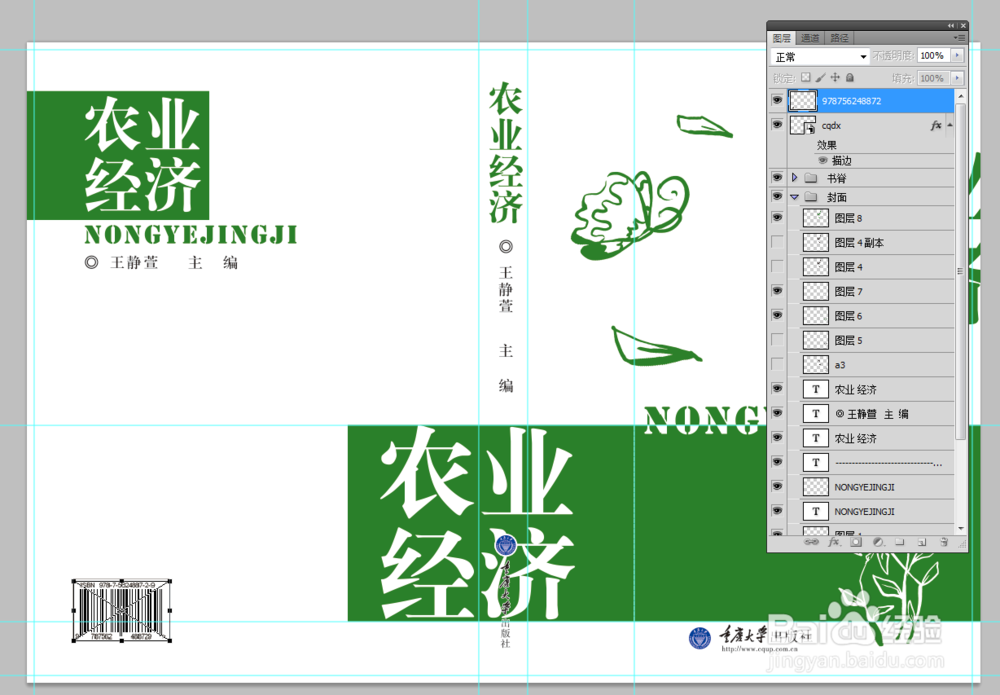This screenshot has width=1000, height=695.
Task: Click the T thumbnail of the dashed-line text layer
Action: [x=816, y=462]
